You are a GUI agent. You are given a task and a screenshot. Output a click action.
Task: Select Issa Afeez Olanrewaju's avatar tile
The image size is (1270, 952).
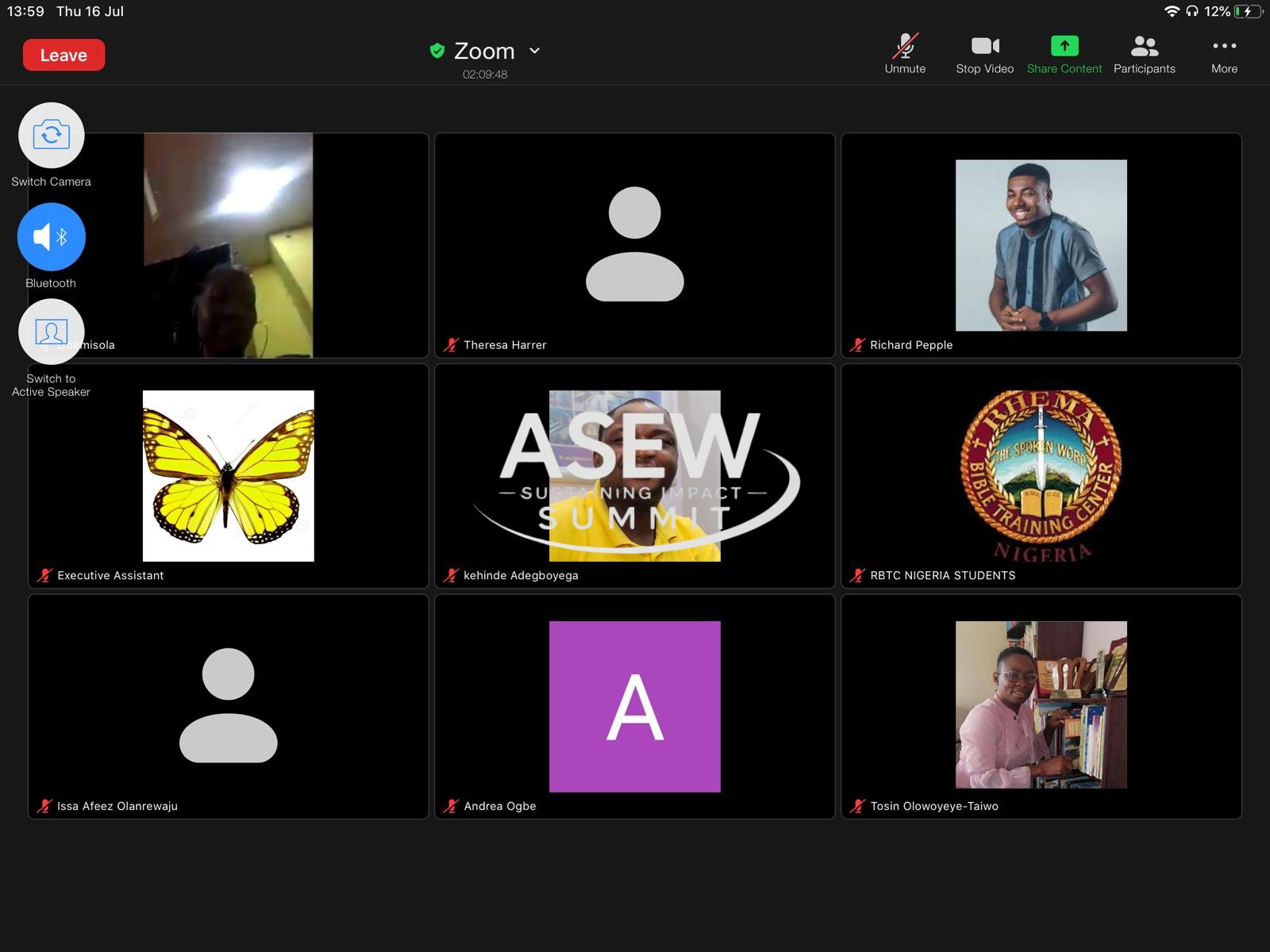229,706
